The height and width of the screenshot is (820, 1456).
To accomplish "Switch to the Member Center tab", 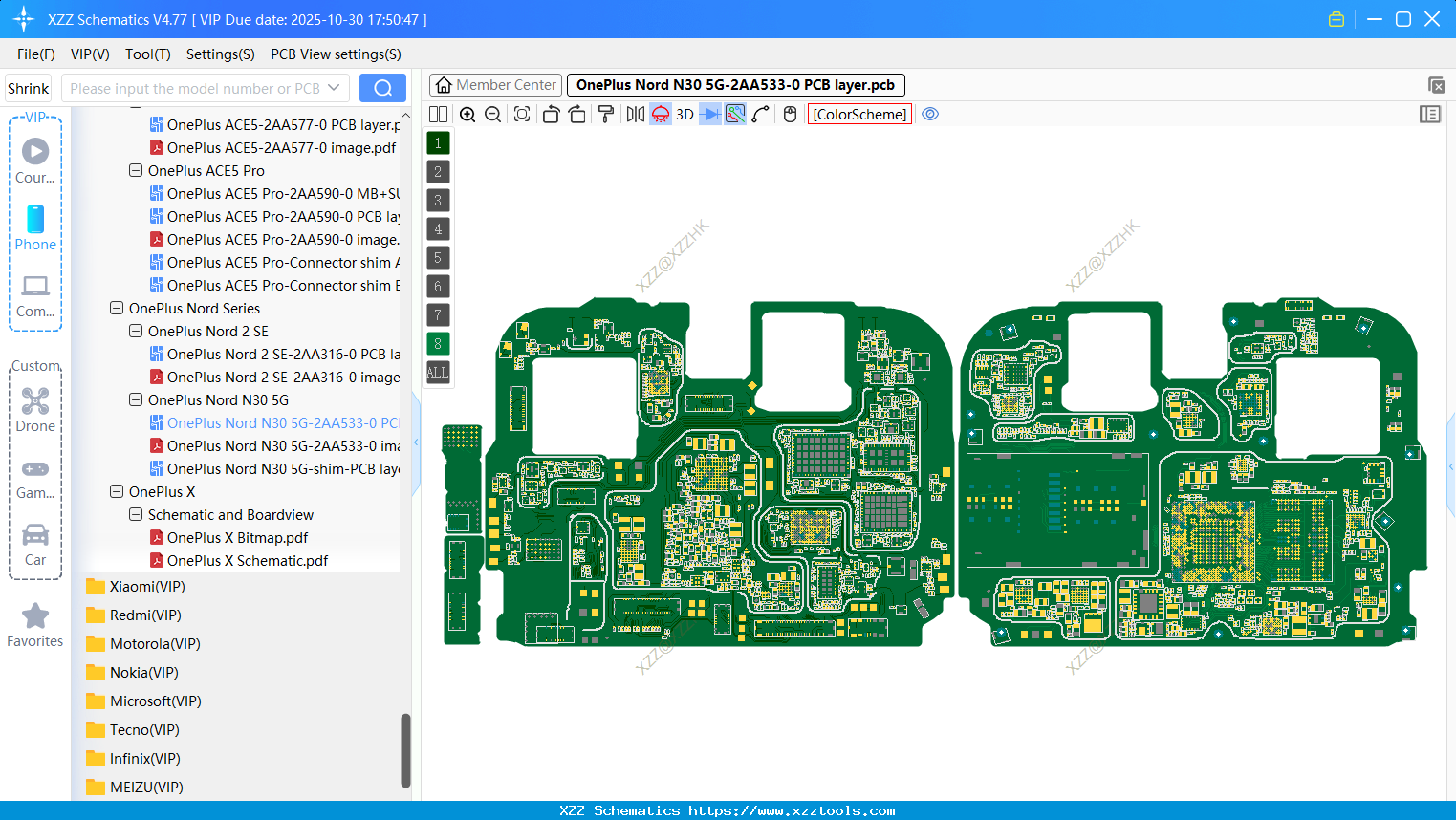I will [x=495, y=84].
